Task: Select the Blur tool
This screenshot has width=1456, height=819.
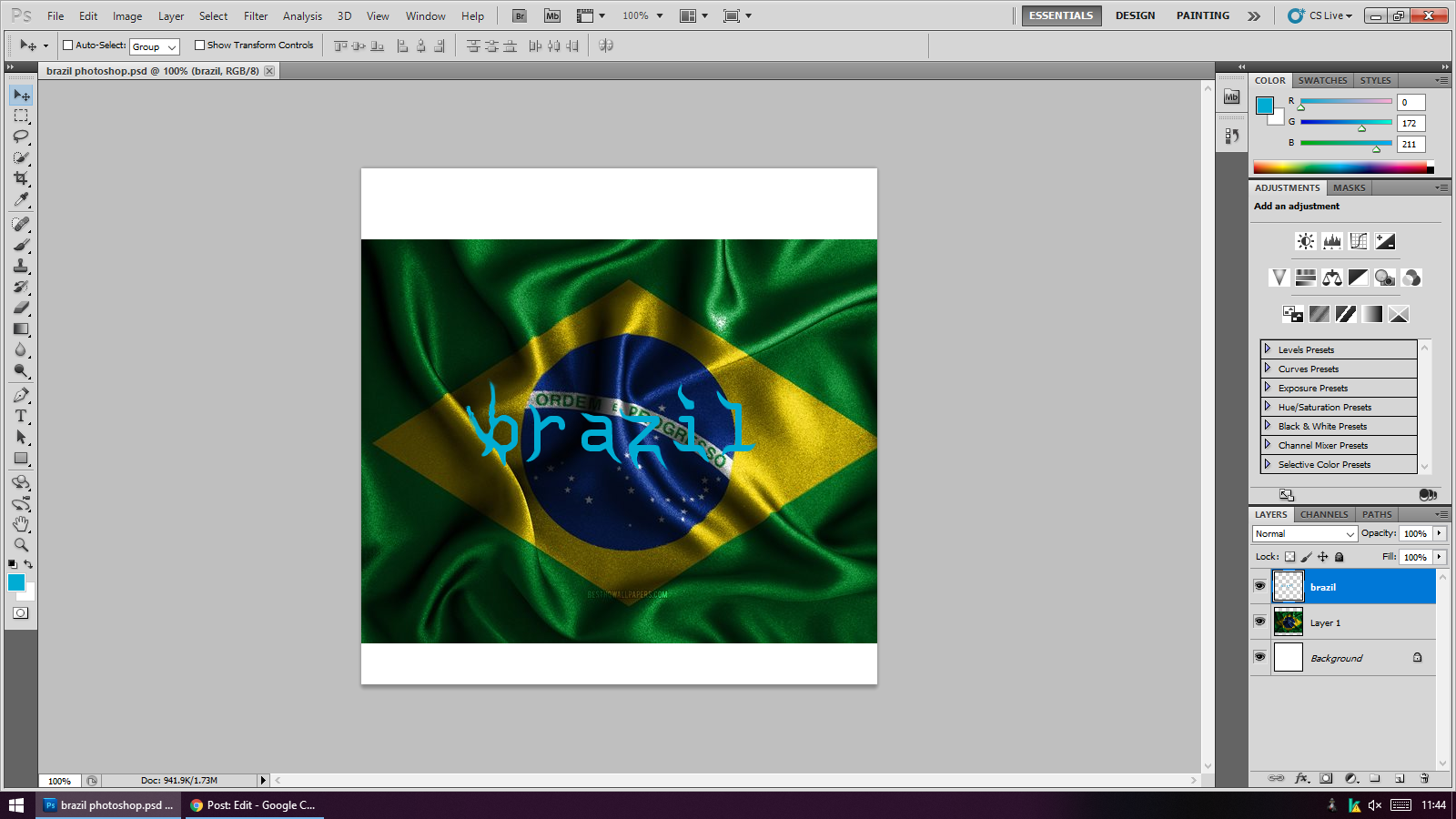Action: pos(21,349)
